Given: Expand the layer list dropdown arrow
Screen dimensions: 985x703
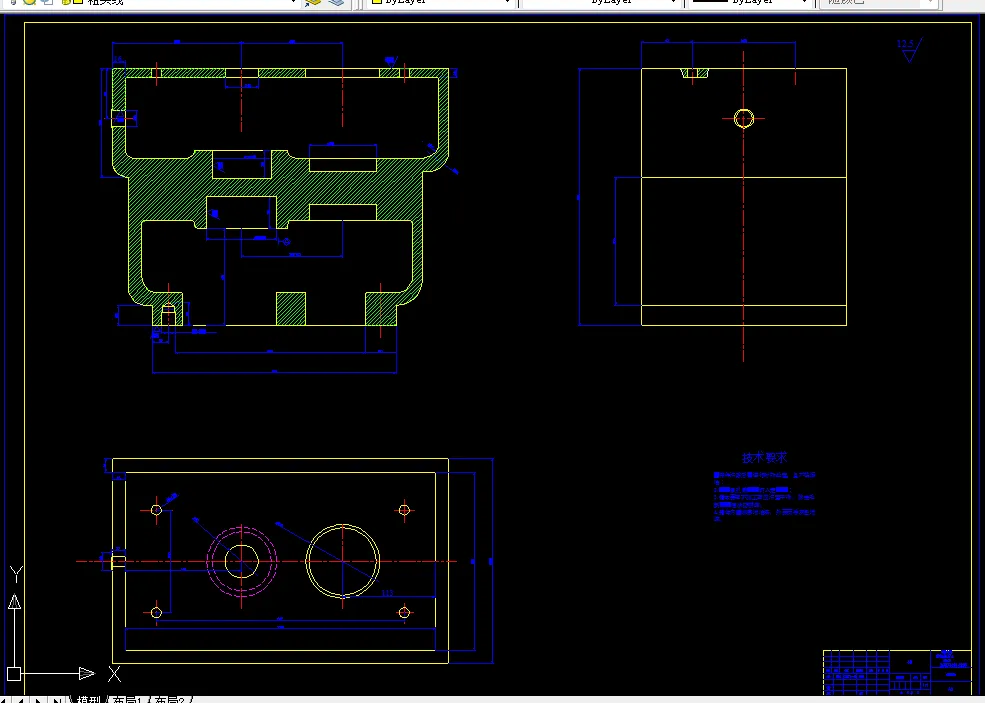Looking at the screenshot, I should (x=293, y=2).
